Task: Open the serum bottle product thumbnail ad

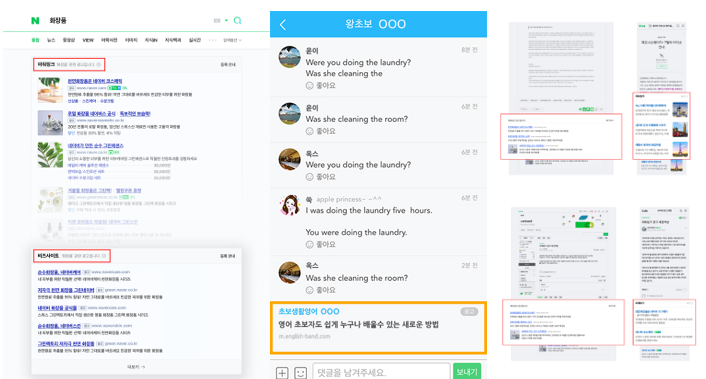Action: pos(50,90)
